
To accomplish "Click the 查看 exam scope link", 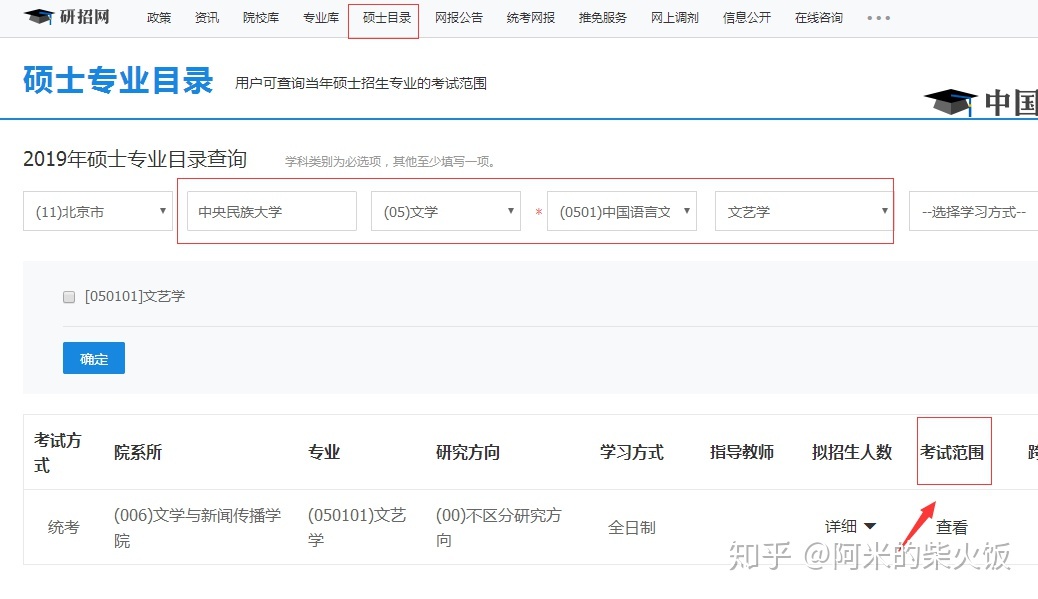I will (952, 527).
